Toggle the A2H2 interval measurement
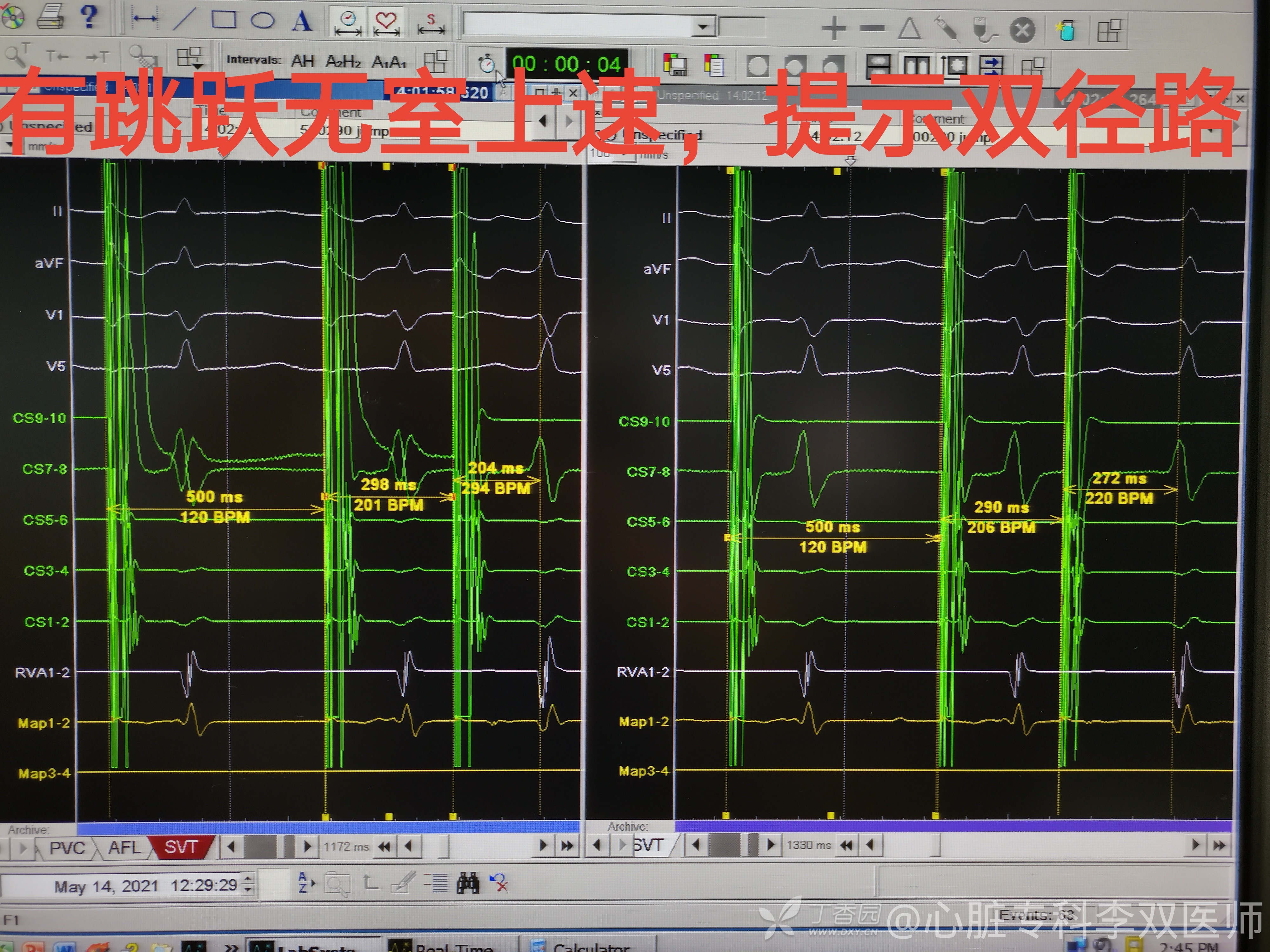1270x952 pixels. click(x=343, y=61)
